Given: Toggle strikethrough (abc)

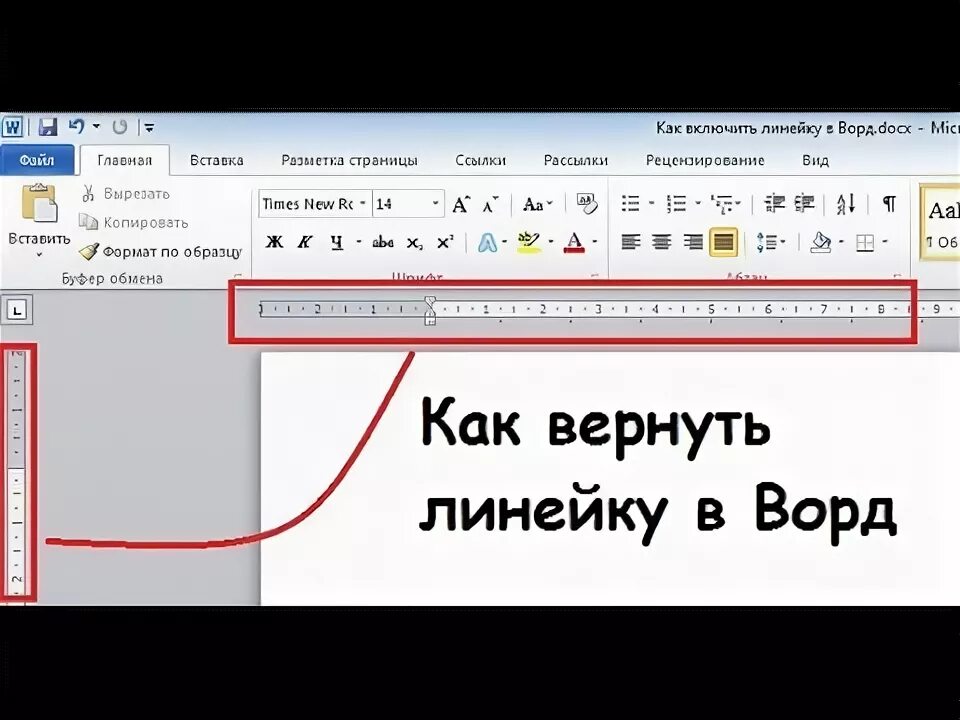Looking at the screenshot, I should pyautogui.click(x=383, y=242).
